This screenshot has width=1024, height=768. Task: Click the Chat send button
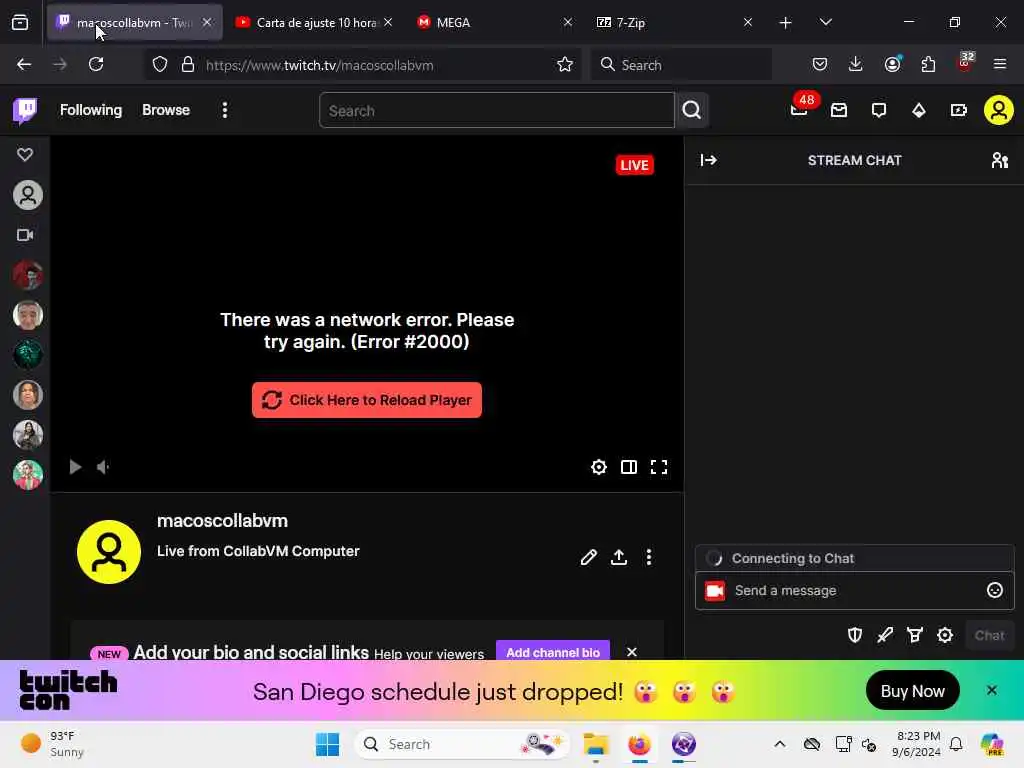pyautogui.click(x=989, y=635)
